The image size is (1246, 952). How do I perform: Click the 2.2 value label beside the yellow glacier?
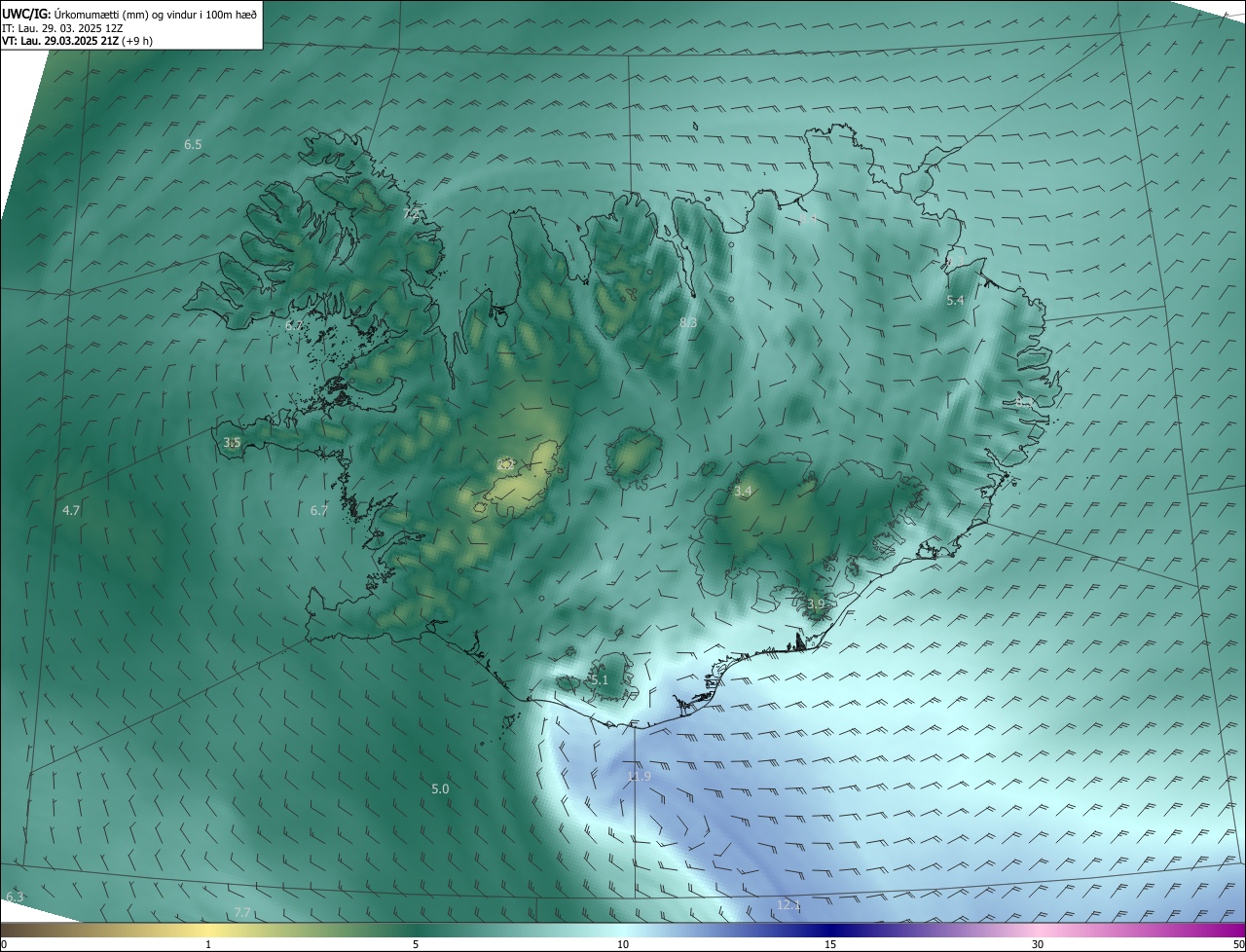pyautogui.click(x=505, y=465)
